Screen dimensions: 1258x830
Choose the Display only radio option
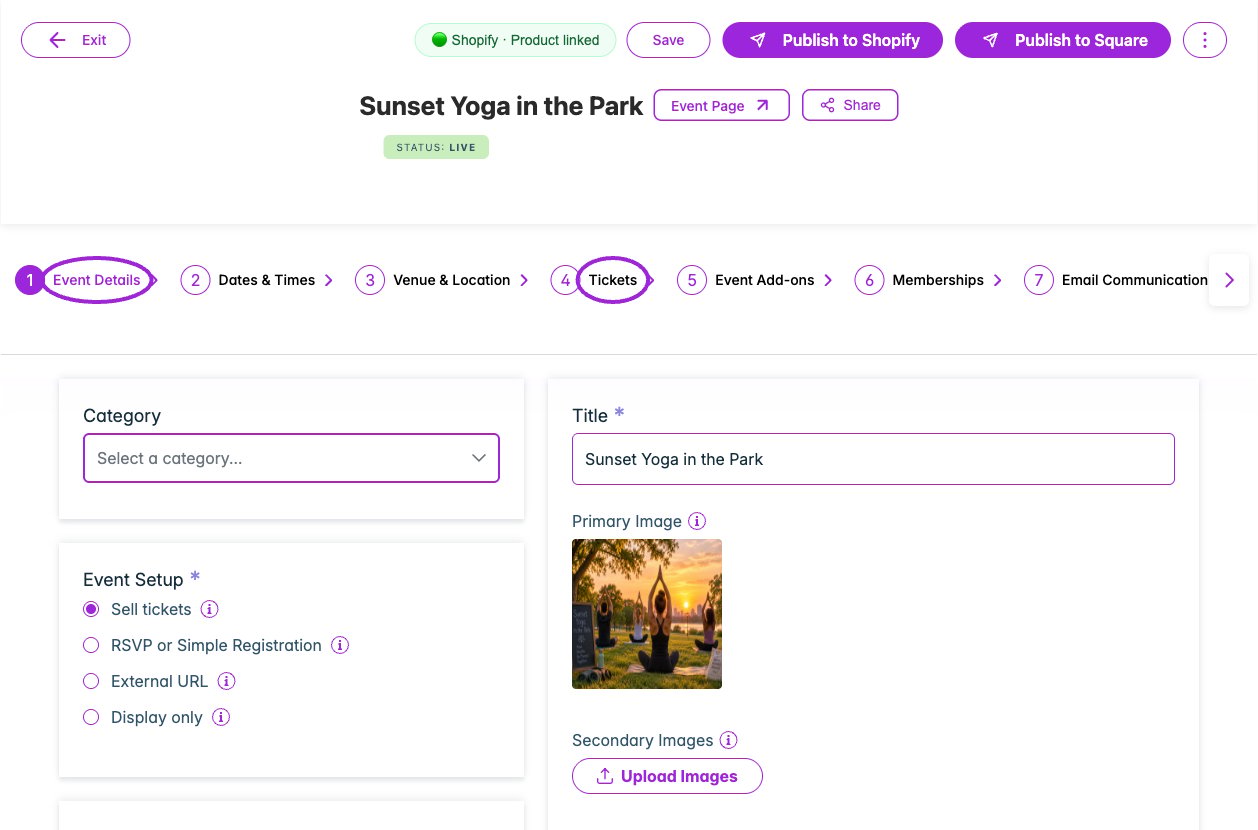click(x=91, y=717)
